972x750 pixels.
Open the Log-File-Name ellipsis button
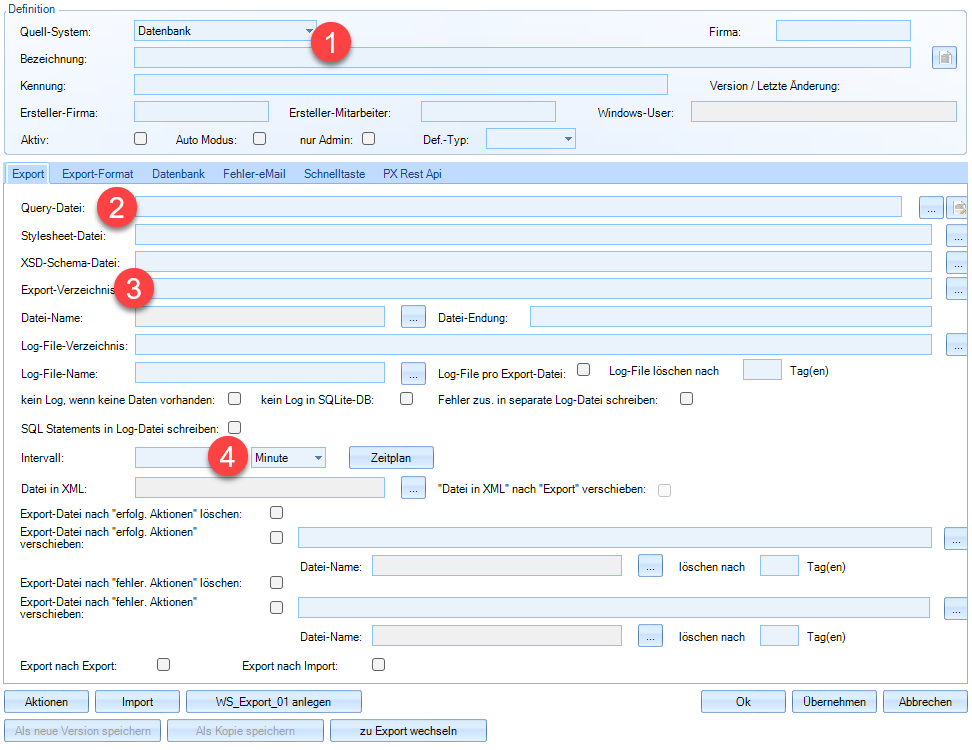point(414,373)
